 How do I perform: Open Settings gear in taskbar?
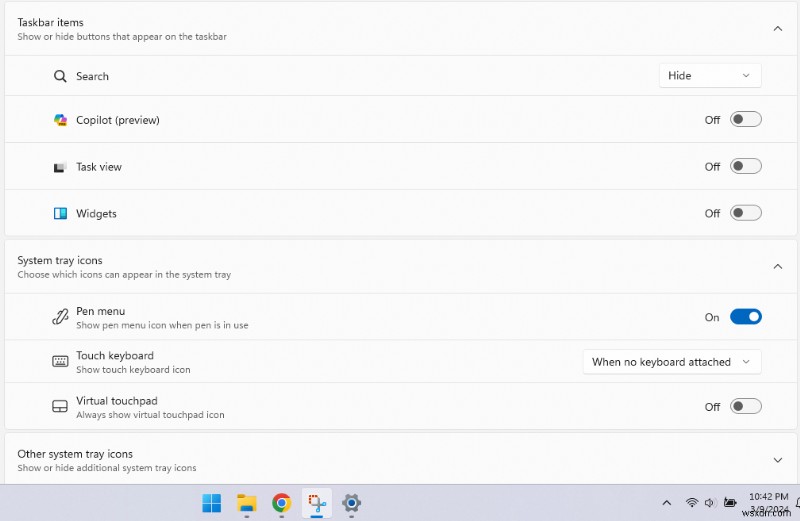[x=352, y=503]
